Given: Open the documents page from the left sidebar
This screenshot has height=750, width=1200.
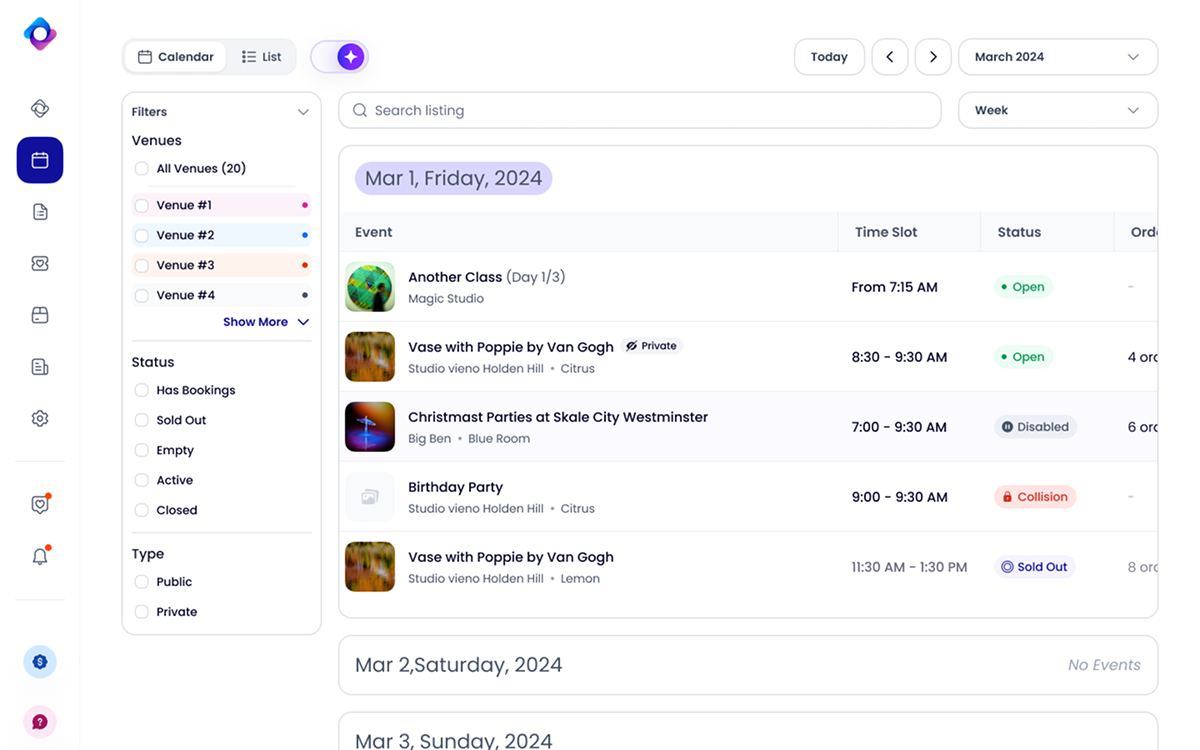Looking at the screenshot, I should pyautogui.click(x=39, y=211).
